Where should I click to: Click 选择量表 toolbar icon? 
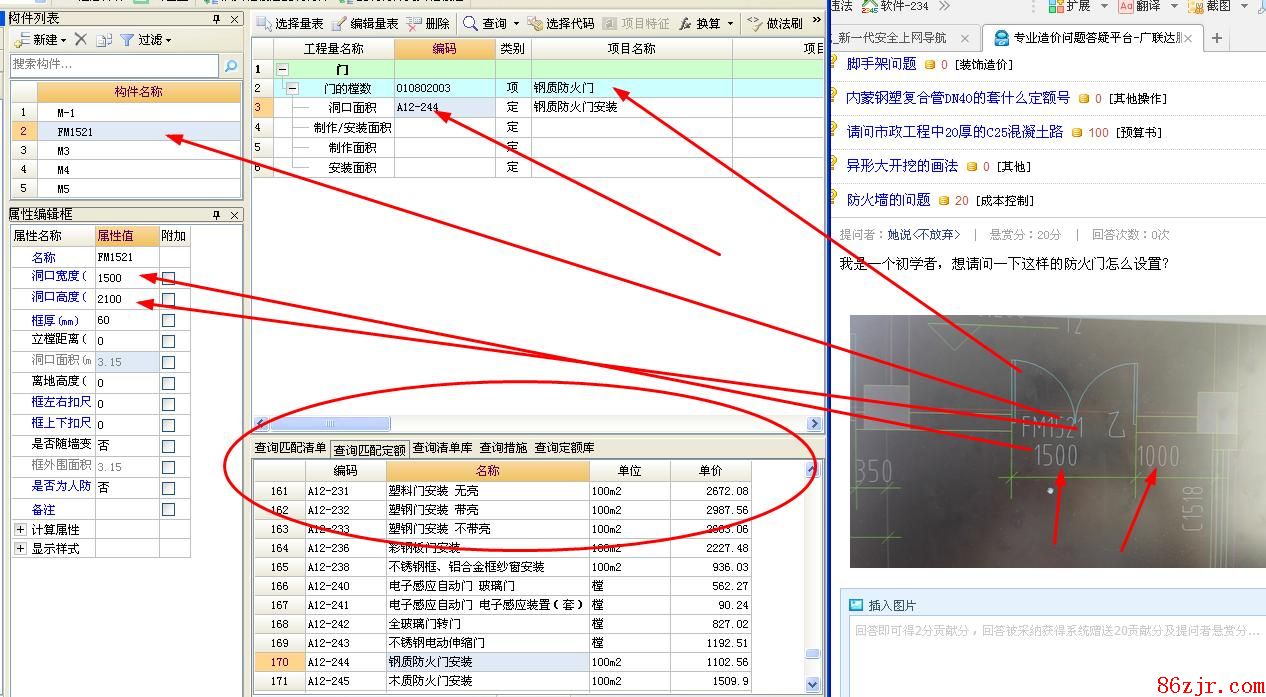click(x=263, y=23)
